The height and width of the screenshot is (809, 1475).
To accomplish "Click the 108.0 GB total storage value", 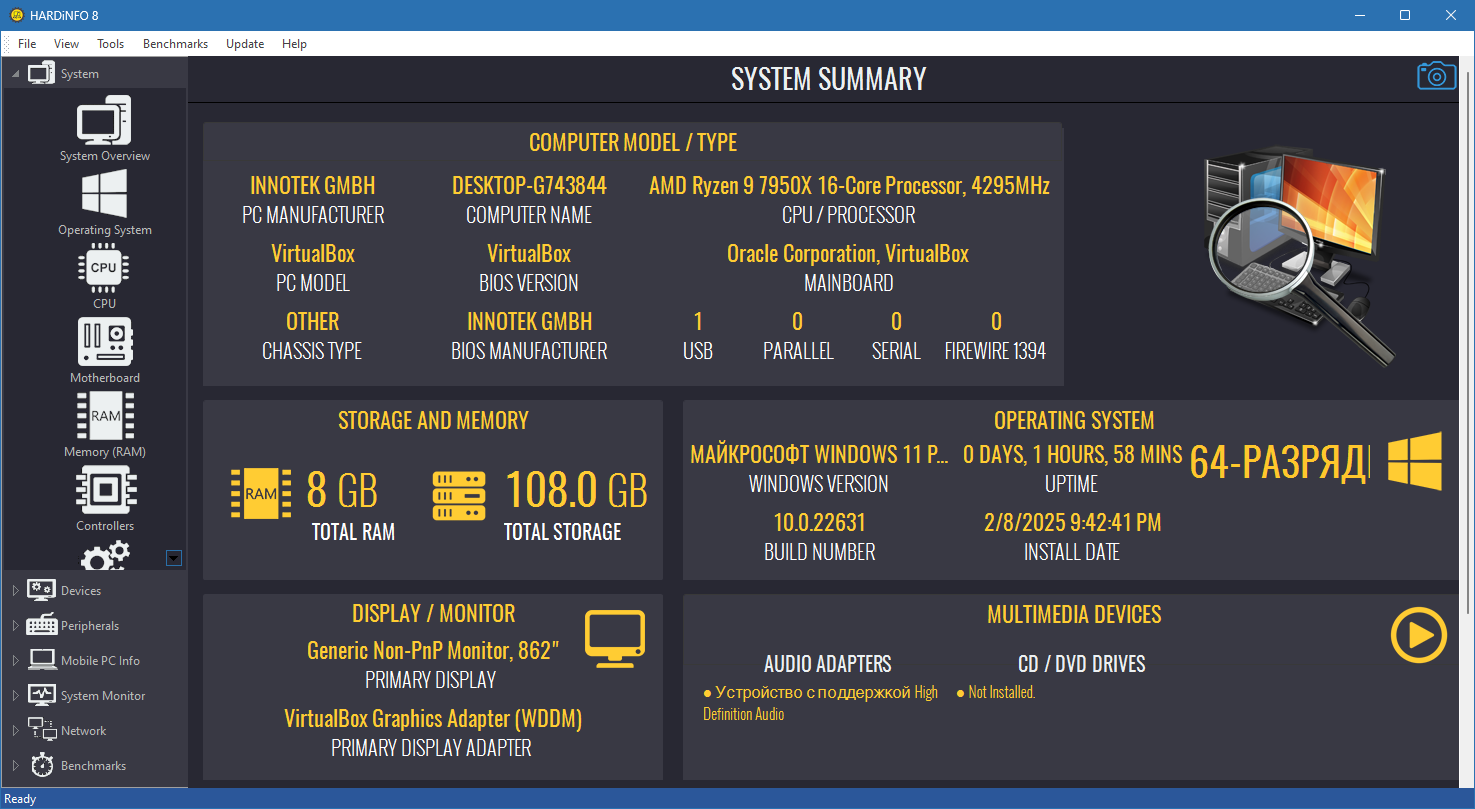I will [x=576, y=491].
